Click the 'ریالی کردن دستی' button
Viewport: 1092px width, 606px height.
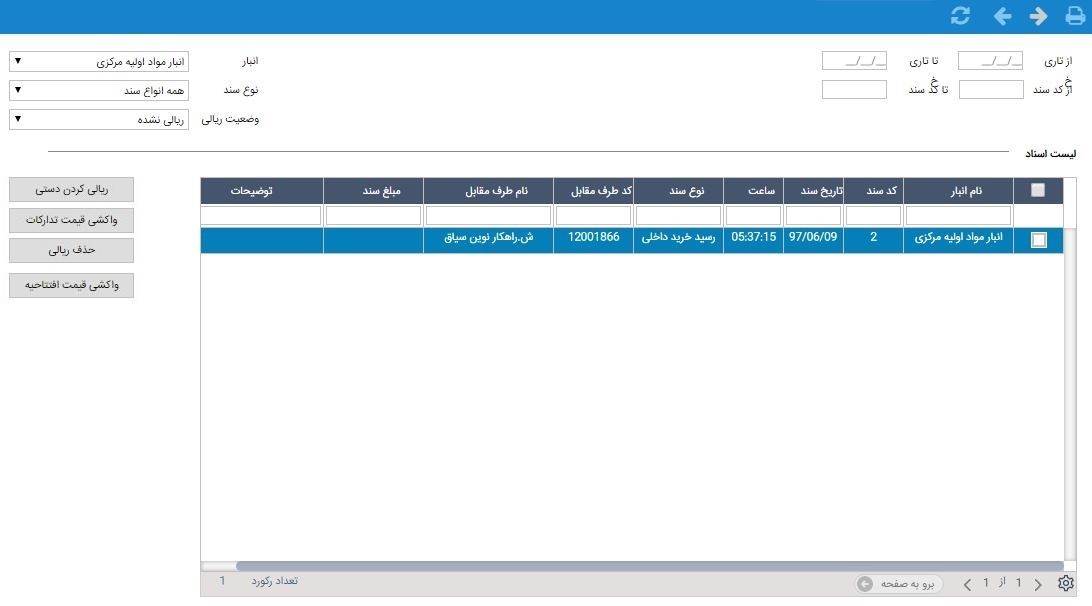(x=71, y=189)
